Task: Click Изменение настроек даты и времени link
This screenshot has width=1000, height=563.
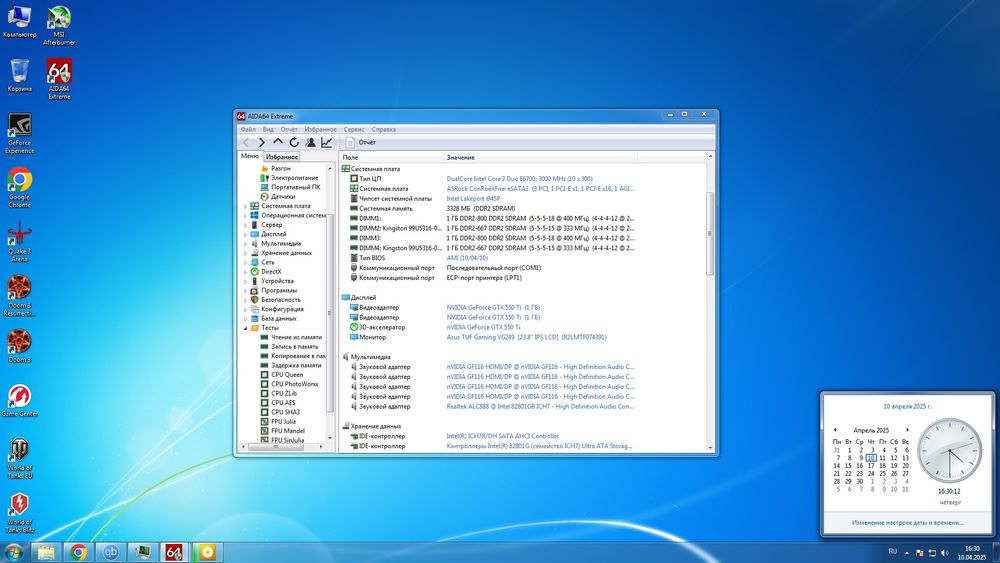Action: click(x=908, y=522)
